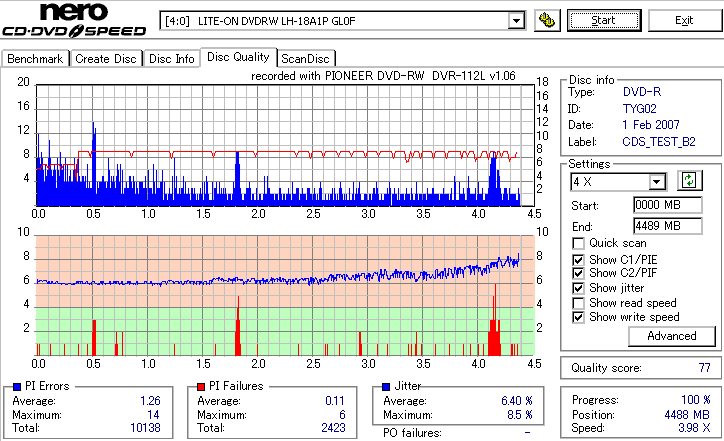Open the 4 X speed dropdown arrow
This screenshot has height=441, width=724.
(x=657, y=182)
